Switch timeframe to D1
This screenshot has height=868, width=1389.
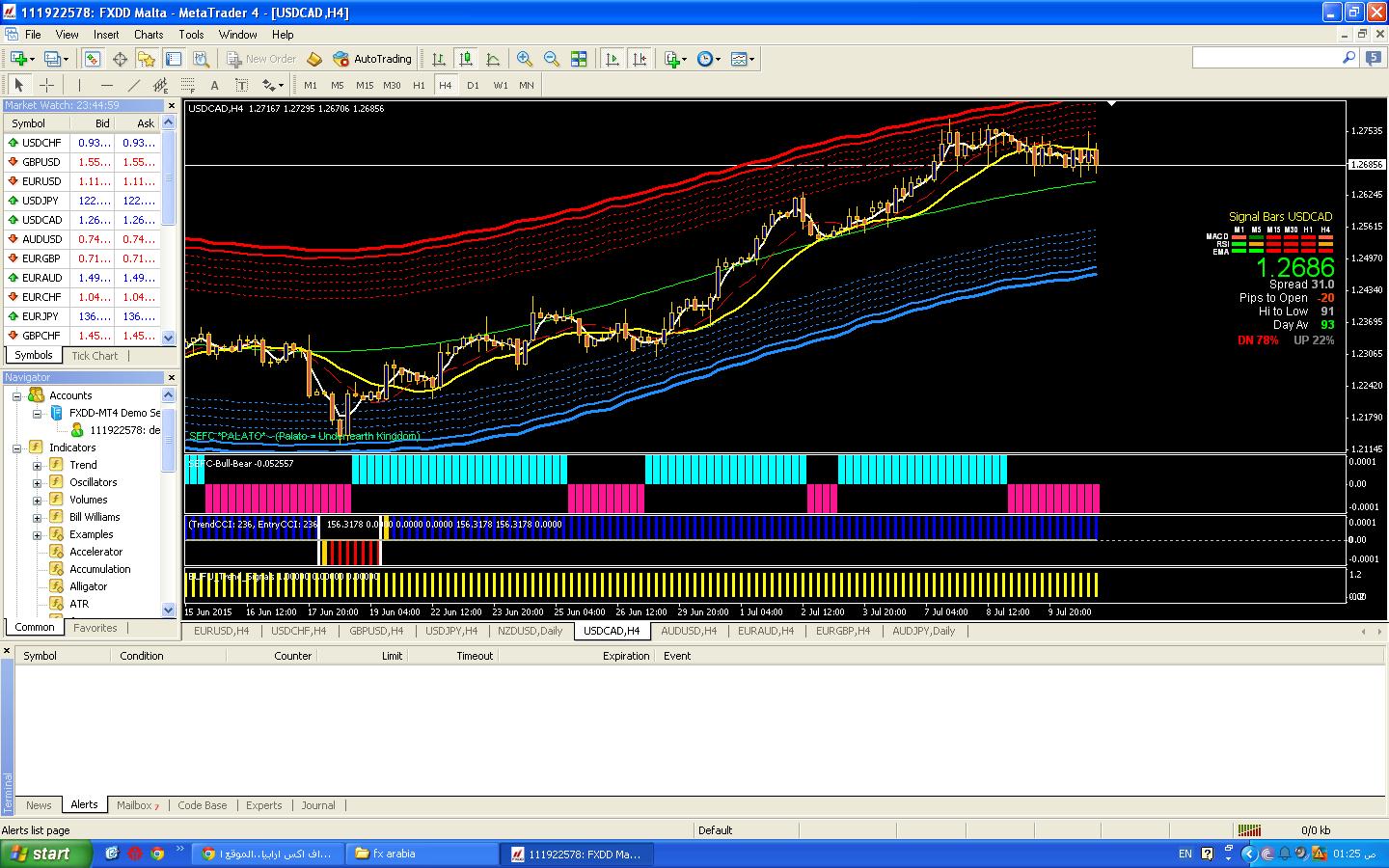coord(473,85)
